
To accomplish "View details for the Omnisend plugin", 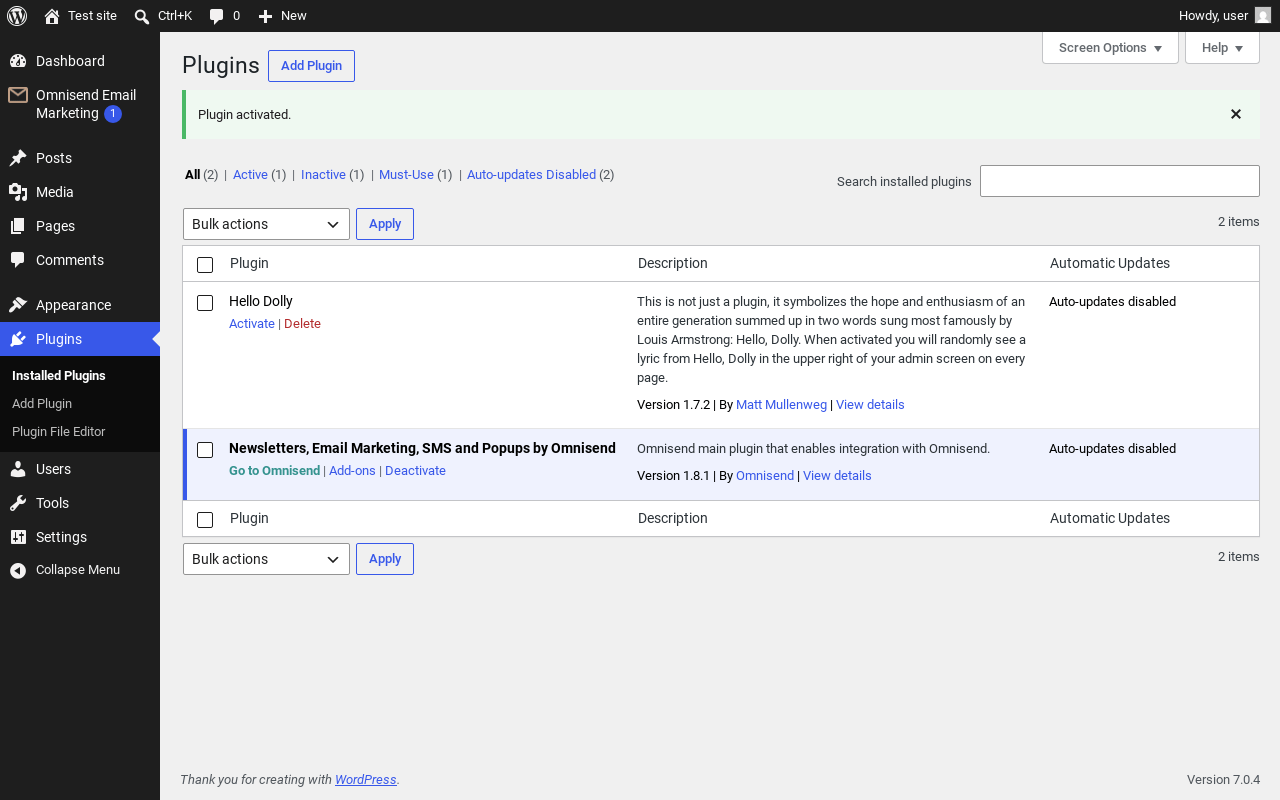I will (837, 476).
